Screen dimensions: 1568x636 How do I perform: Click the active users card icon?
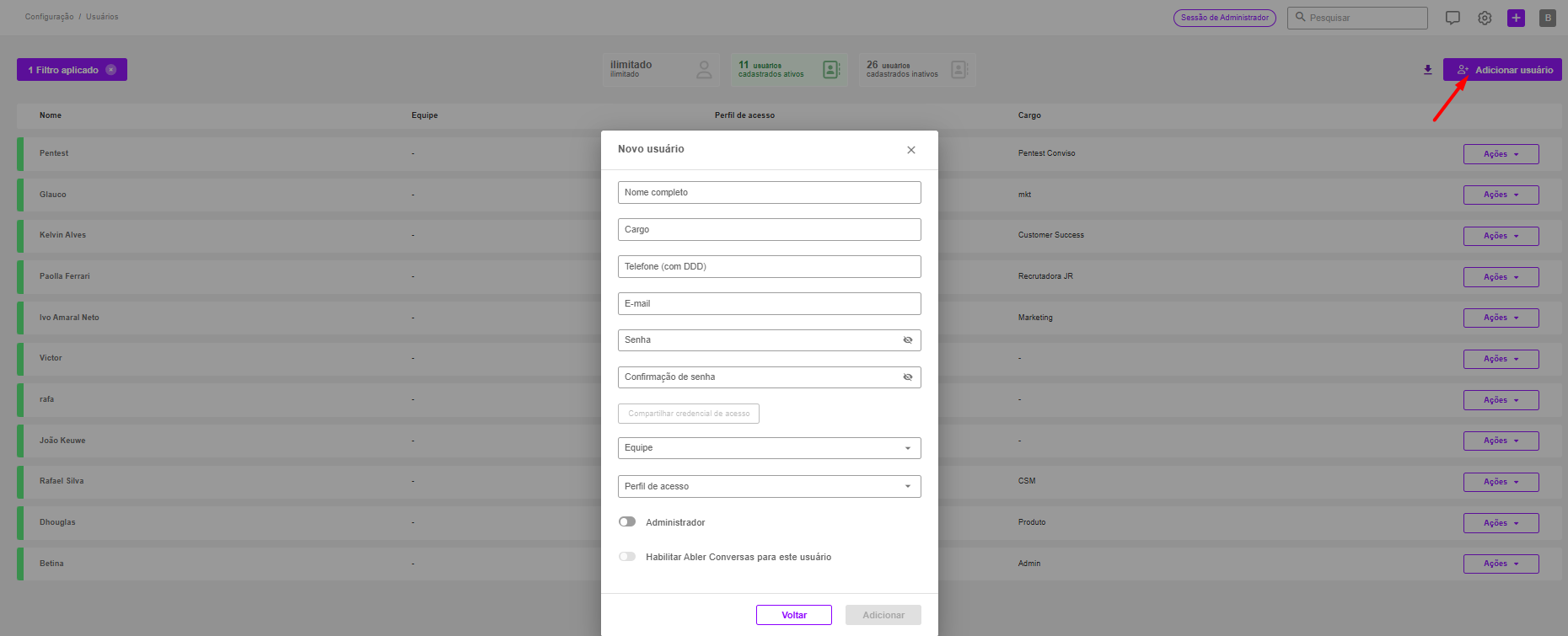click(x=831, y=70)
